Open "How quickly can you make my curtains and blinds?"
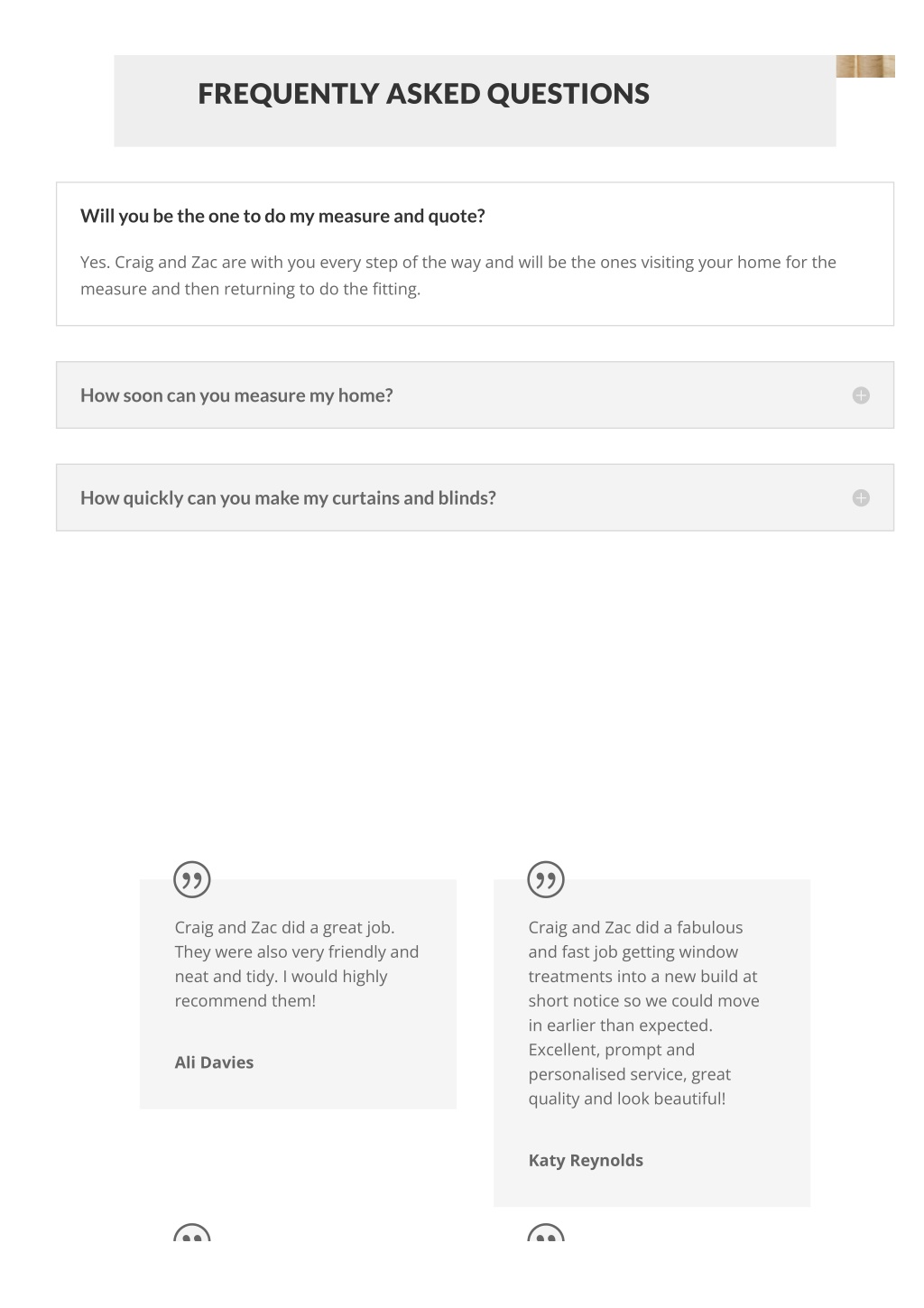Image resolution: width=924 pixels, height=1308 pixels. point(475,498)
